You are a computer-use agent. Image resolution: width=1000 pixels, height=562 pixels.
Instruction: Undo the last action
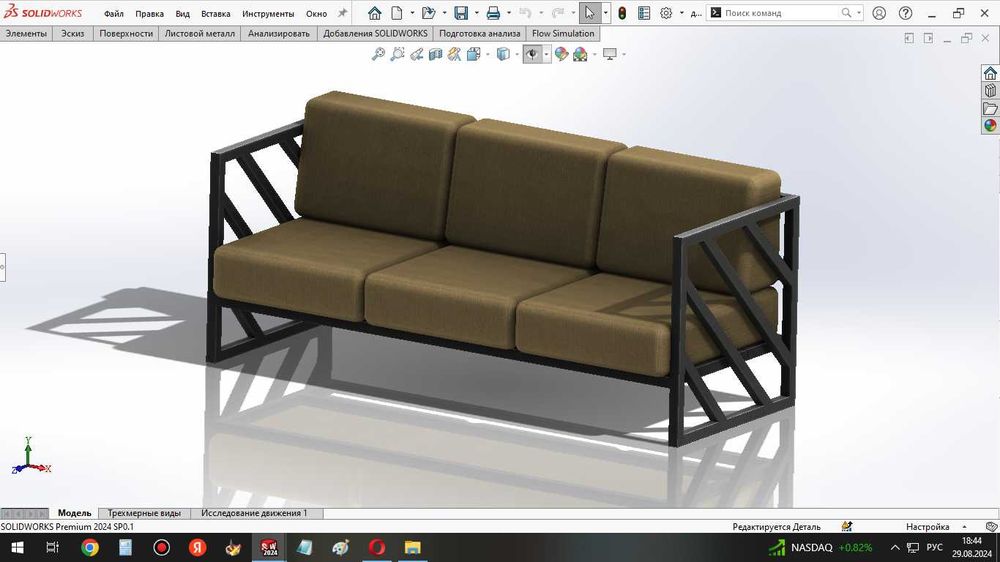pyautogui.click(x=525, y=13)
